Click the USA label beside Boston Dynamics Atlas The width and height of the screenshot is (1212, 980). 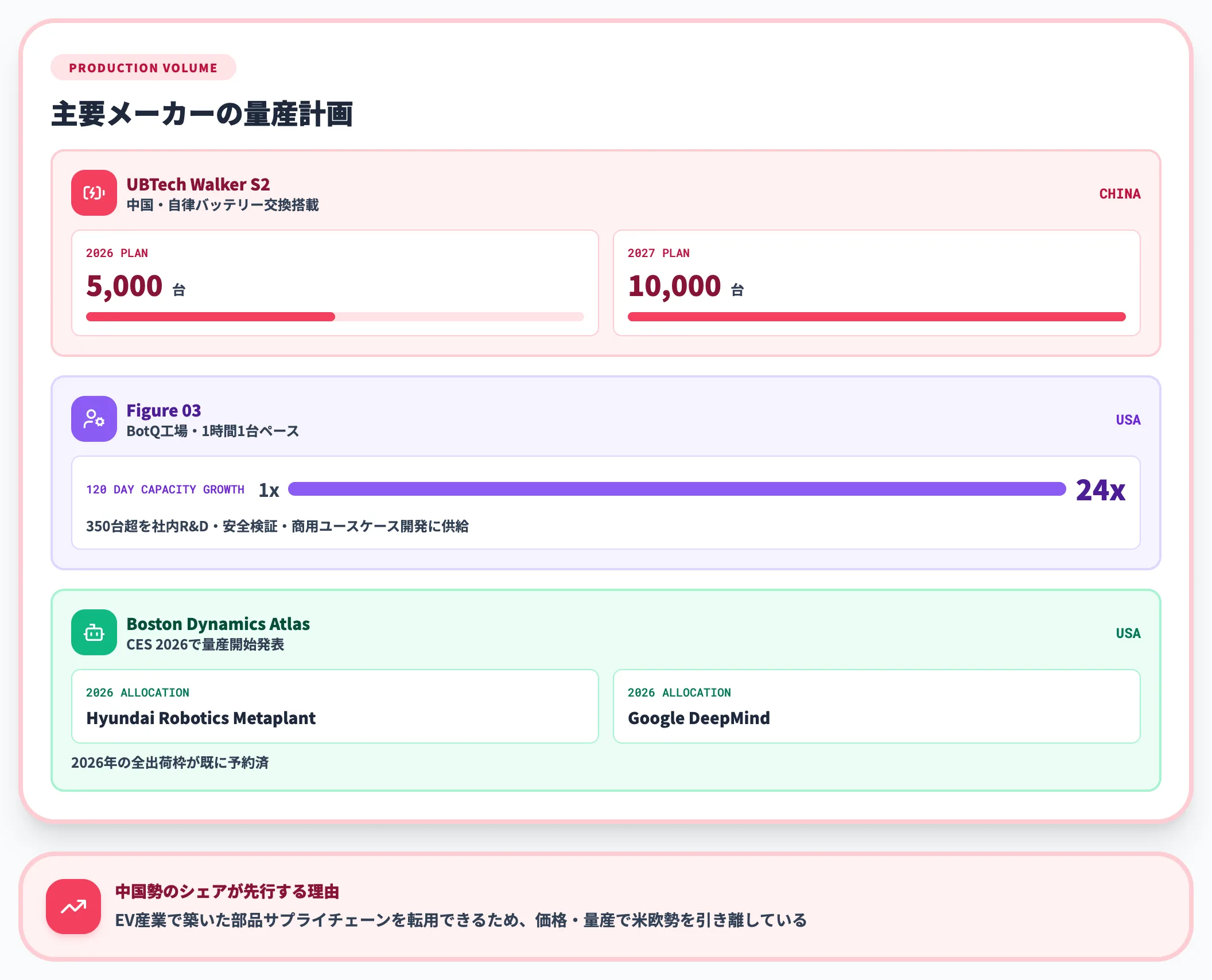(x=1128, y=633)
